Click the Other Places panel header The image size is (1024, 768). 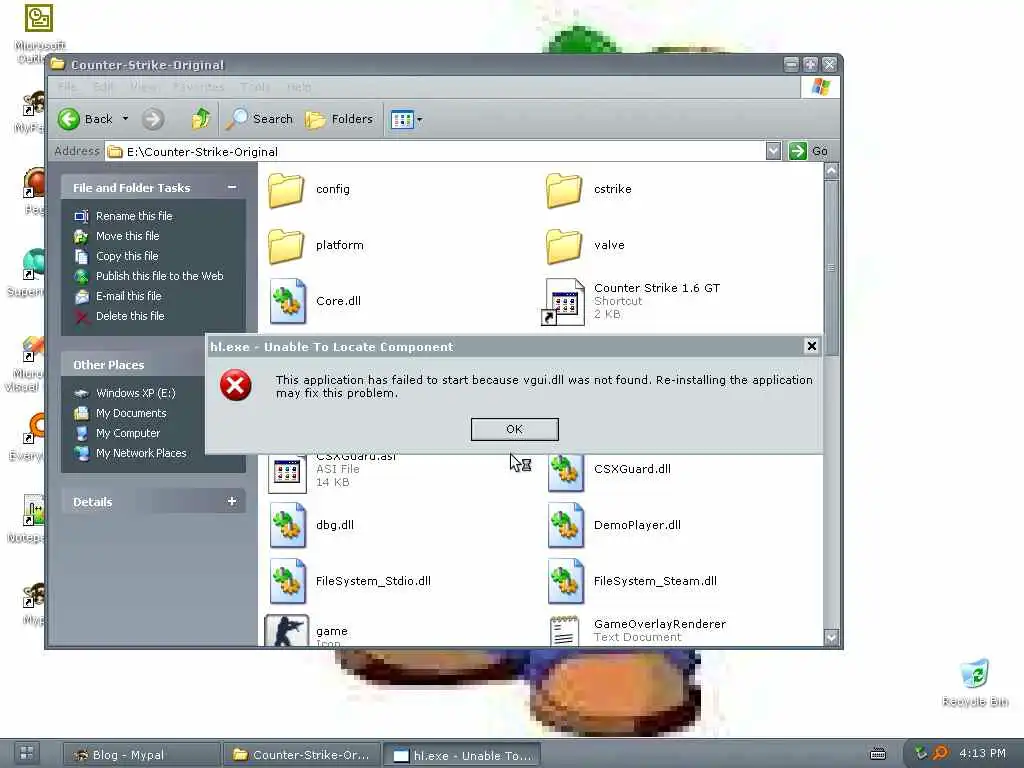tap(133, 365)
